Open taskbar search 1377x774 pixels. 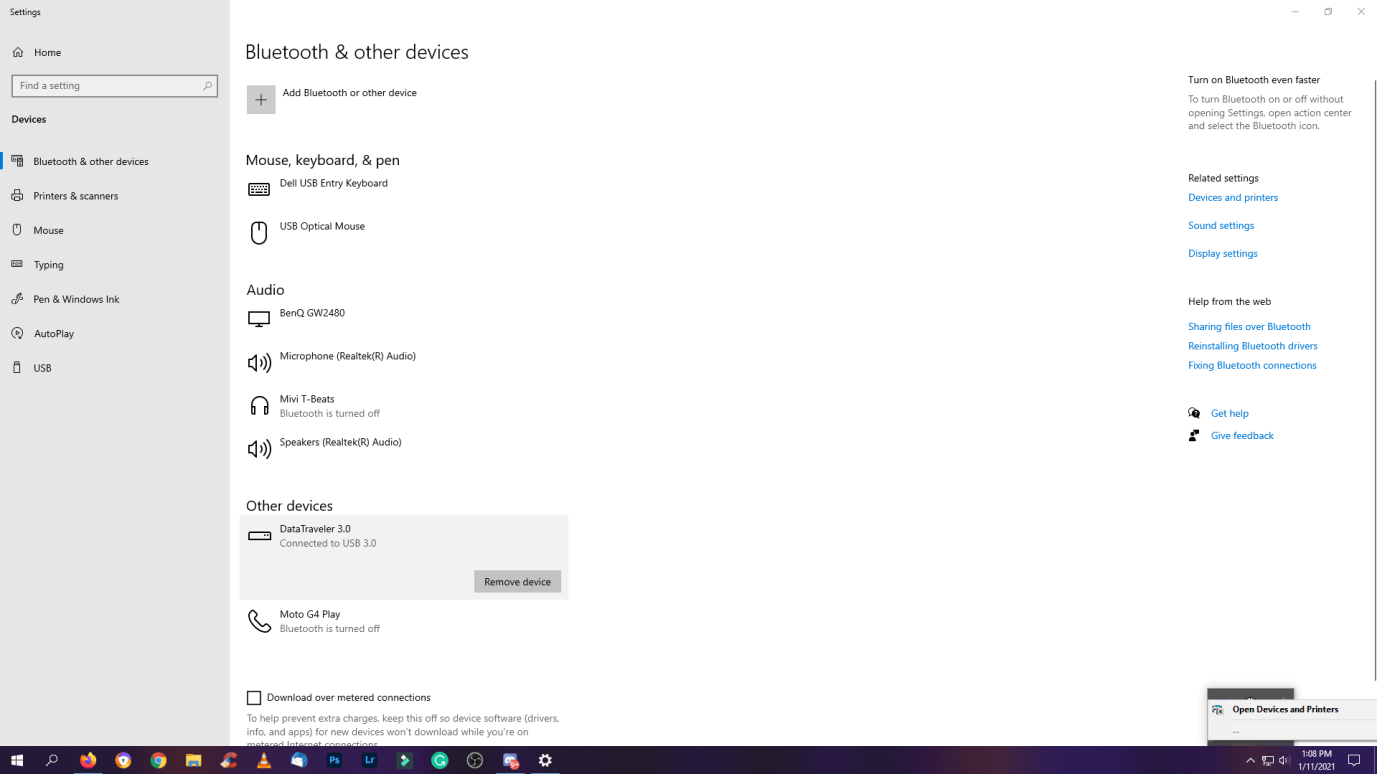(52, 761)
